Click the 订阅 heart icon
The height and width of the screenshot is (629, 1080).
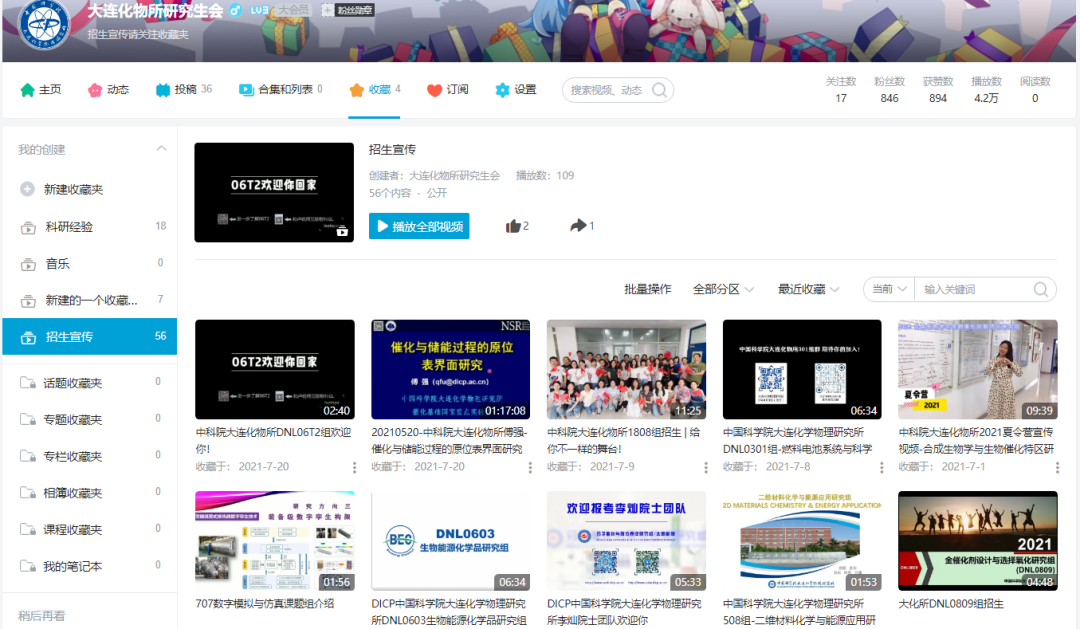[x=434, y=90]
